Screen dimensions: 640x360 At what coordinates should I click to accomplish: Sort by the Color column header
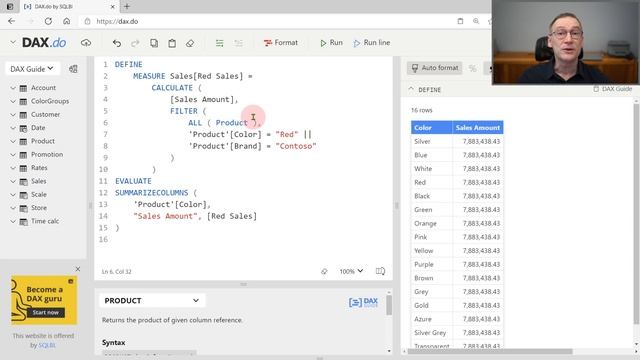431,127
